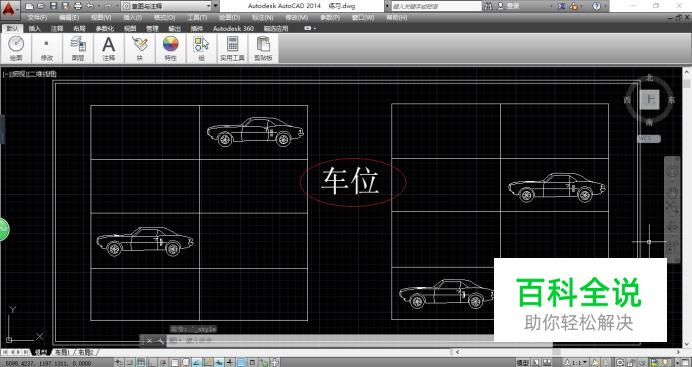Click the Workspace Switching gear icon in status bar

point(620,363)
